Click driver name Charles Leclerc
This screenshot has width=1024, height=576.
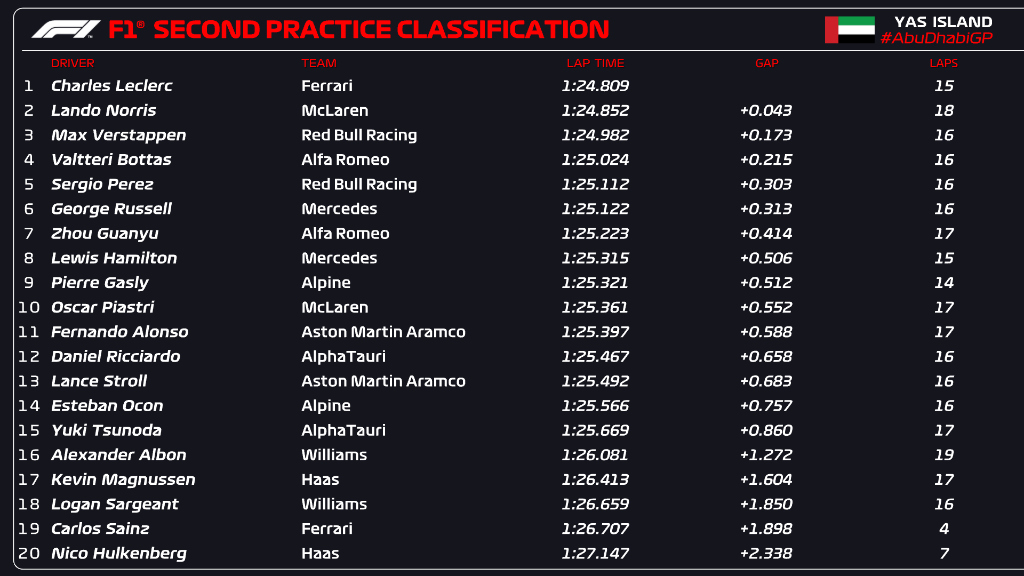111,86
